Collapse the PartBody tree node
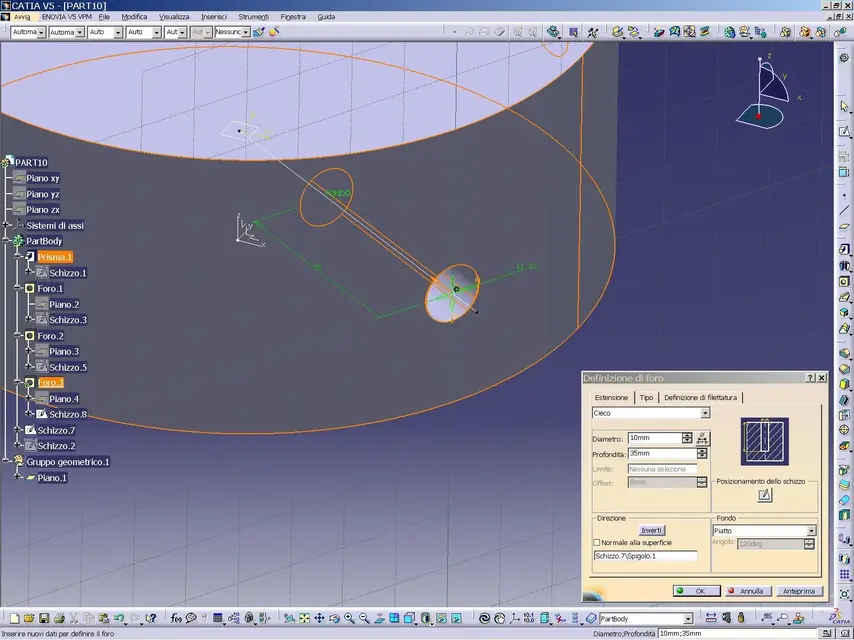Screen dimensions: 854x640 [x=7, y=241]
